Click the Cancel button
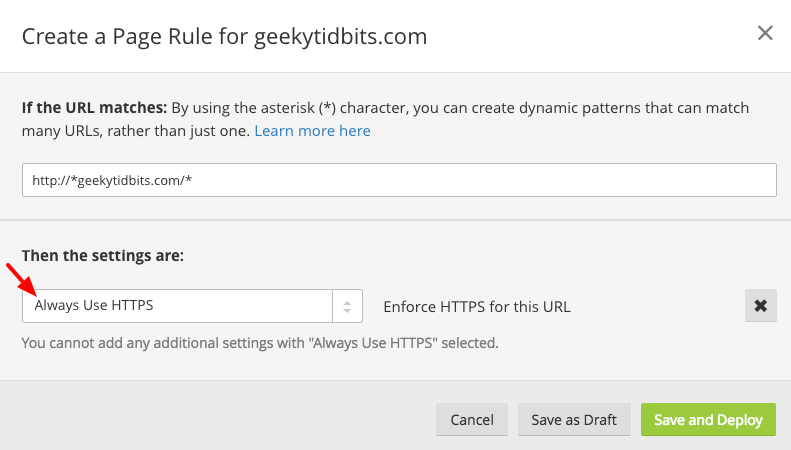 click(x=472, y=420)
